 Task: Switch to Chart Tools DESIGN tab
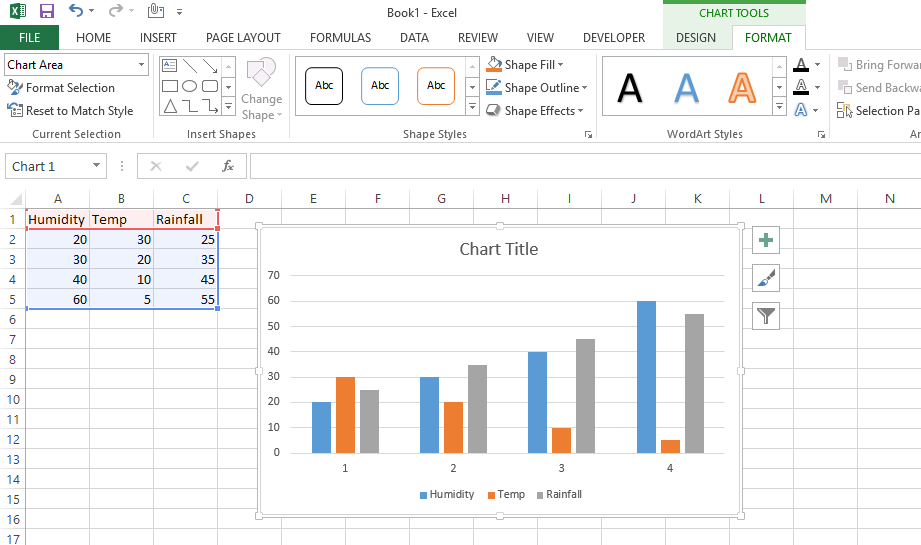[696, 38]
